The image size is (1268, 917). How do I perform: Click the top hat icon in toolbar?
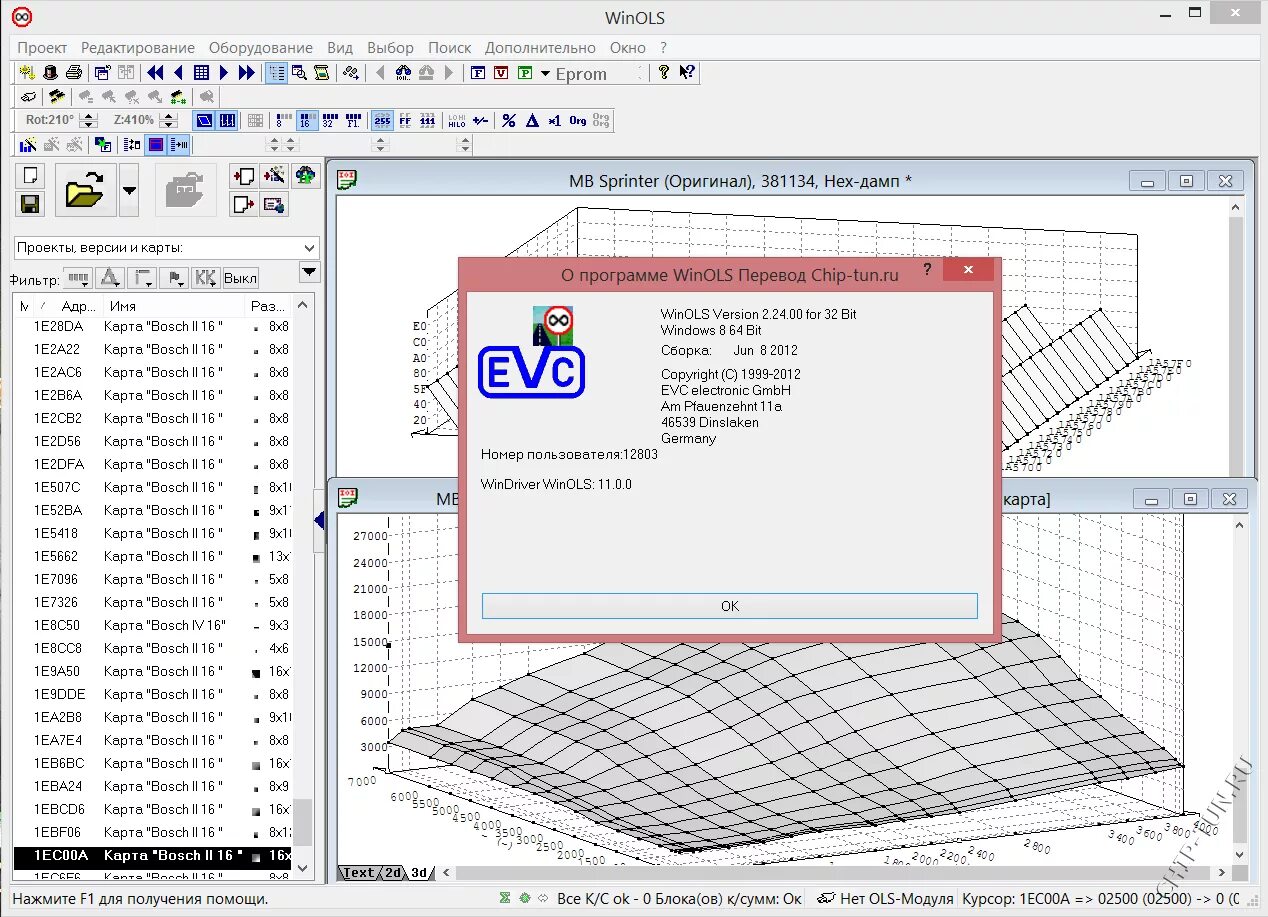click(50, 72)
